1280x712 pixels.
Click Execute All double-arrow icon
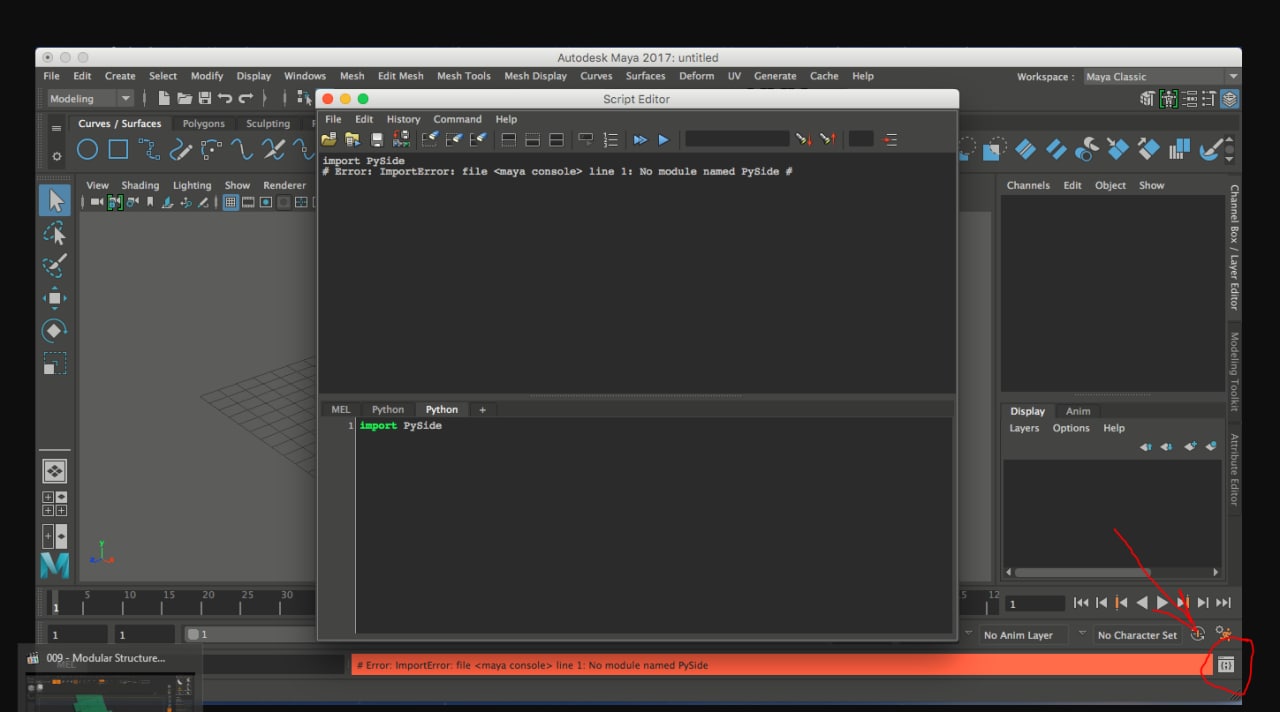click(x=640, y=139)
